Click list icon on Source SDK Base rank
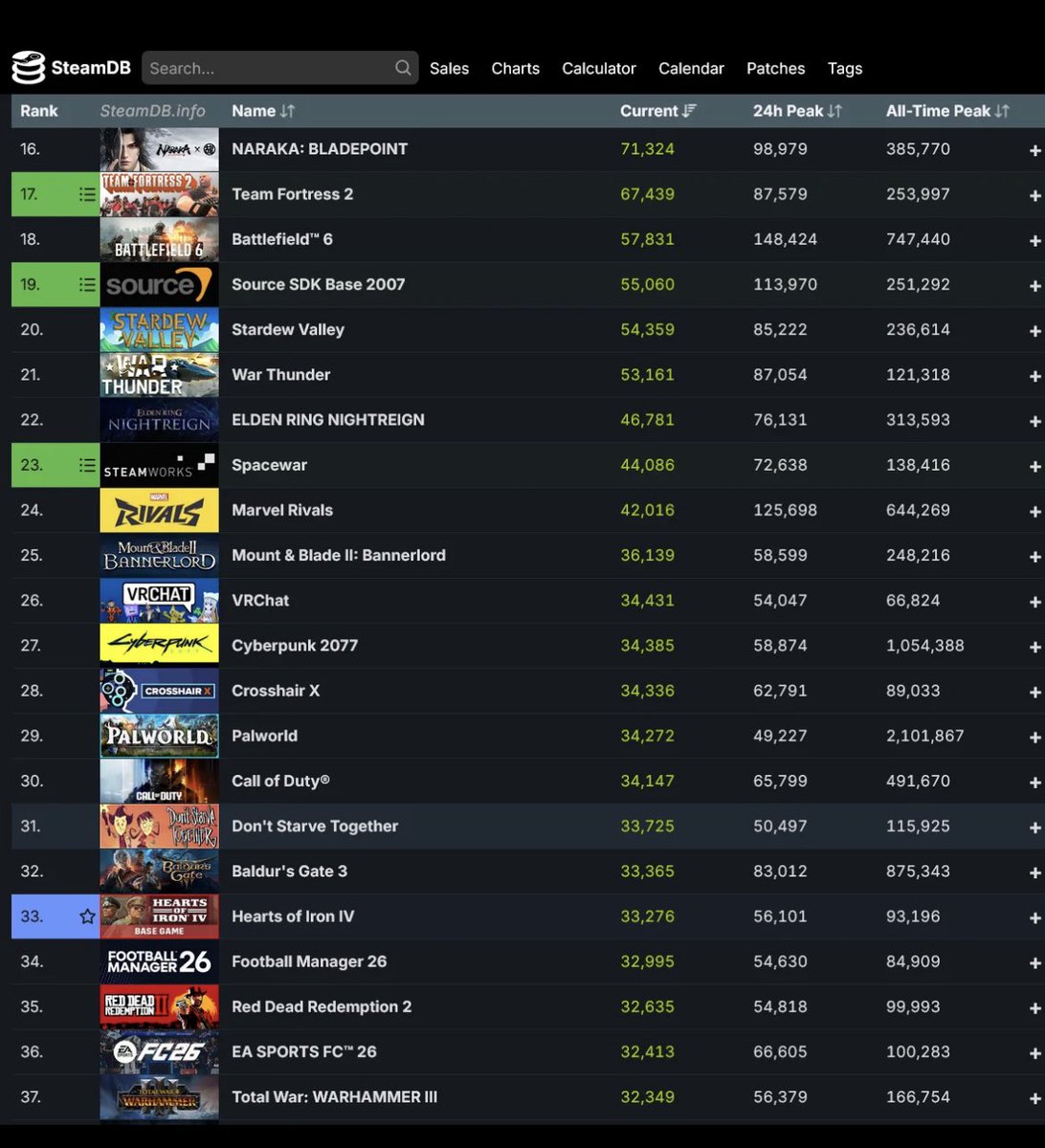 point(86,284)
